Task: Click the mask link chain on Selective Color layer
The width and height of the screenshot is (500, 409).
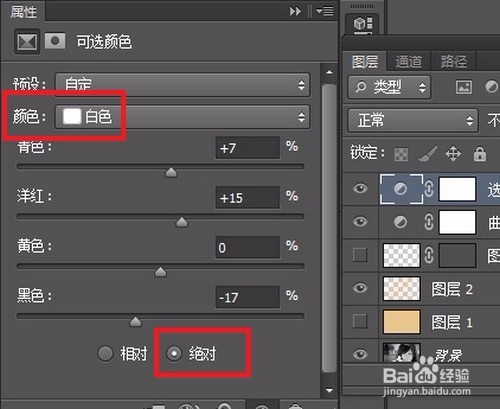Action: point(429,189)
